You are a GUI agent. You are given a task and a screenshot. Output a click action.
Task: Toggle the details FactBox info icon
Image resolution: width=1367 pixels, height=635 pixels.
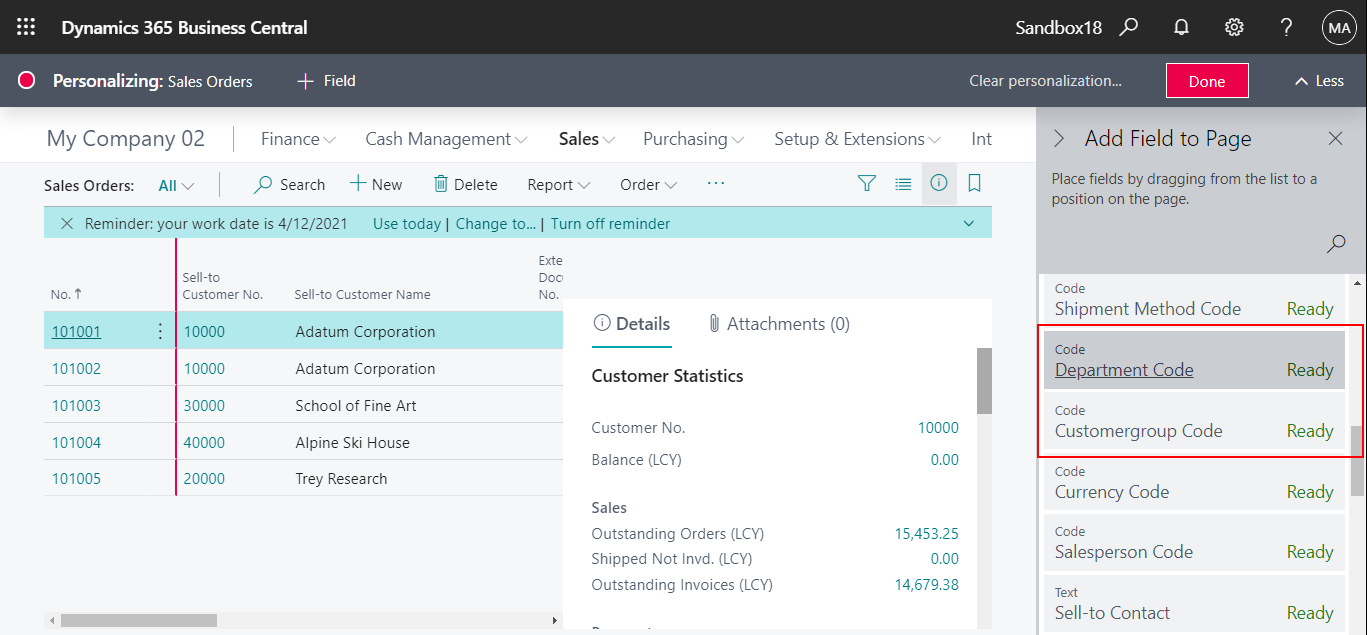tap(938, 184)
